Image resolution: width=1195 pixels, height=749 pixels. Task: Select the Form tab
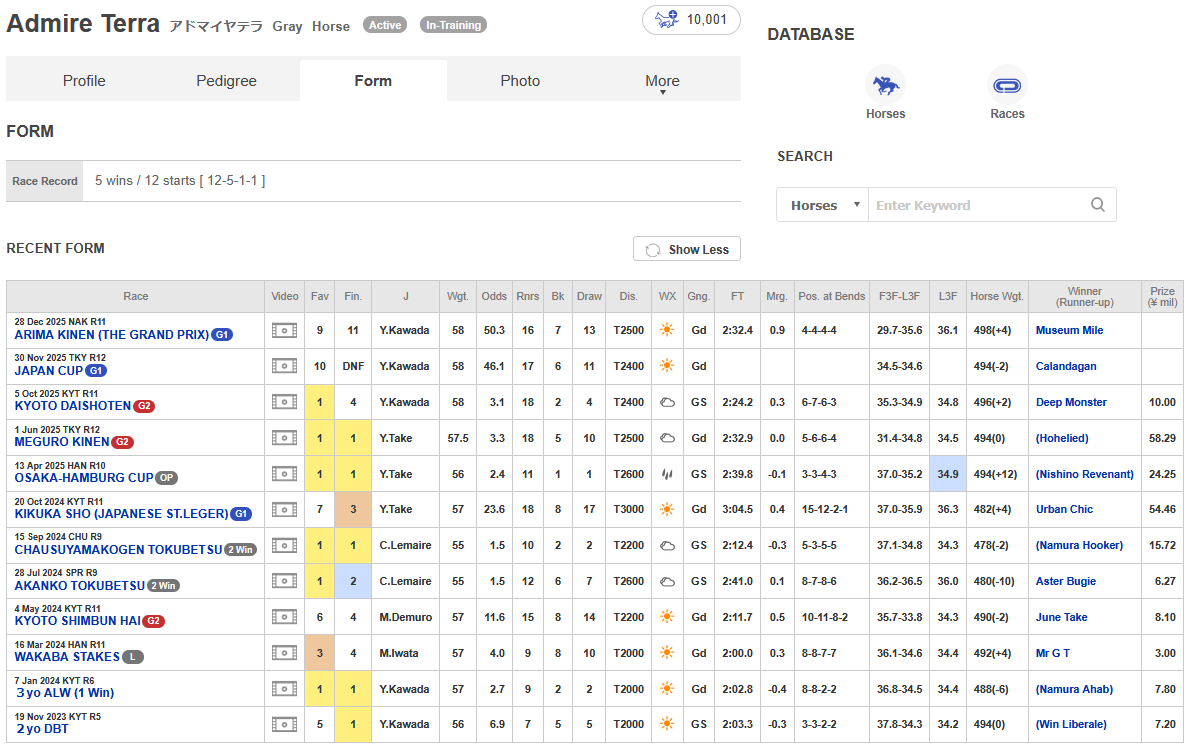click(373, 81)
